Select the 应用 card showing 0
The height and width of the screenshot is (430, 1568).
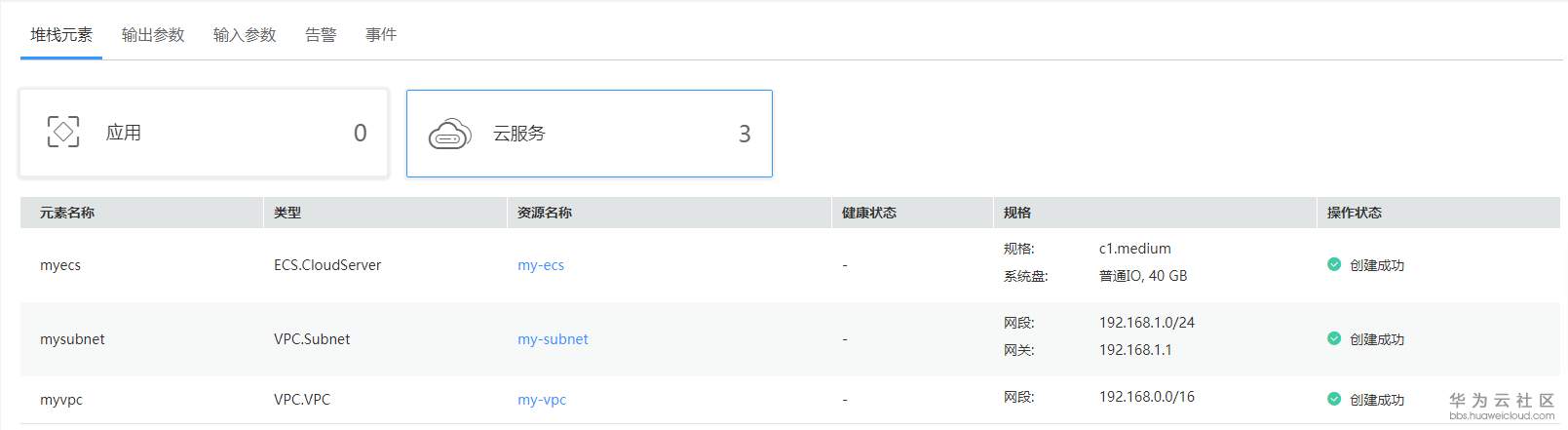(204, 133)
